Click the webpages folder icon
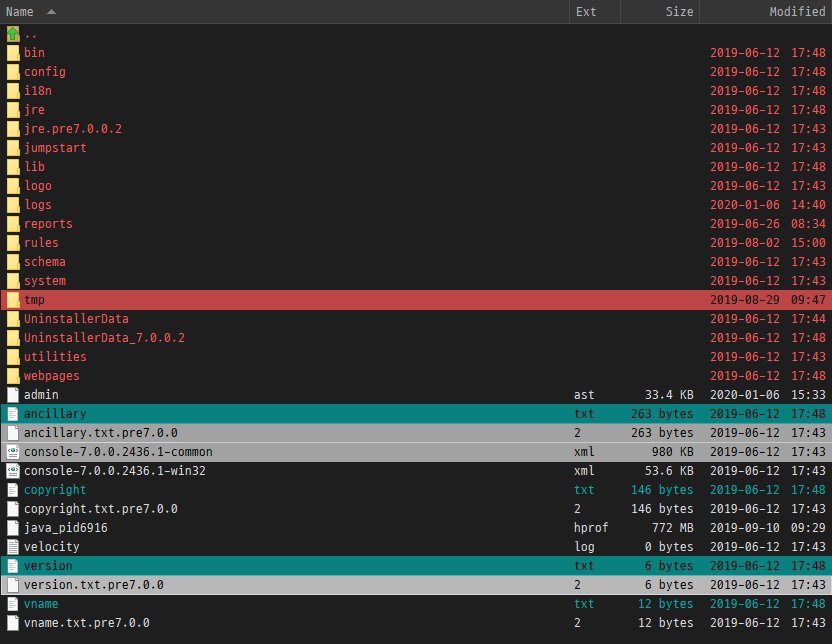The image size is (832, 644). point(13,376)
